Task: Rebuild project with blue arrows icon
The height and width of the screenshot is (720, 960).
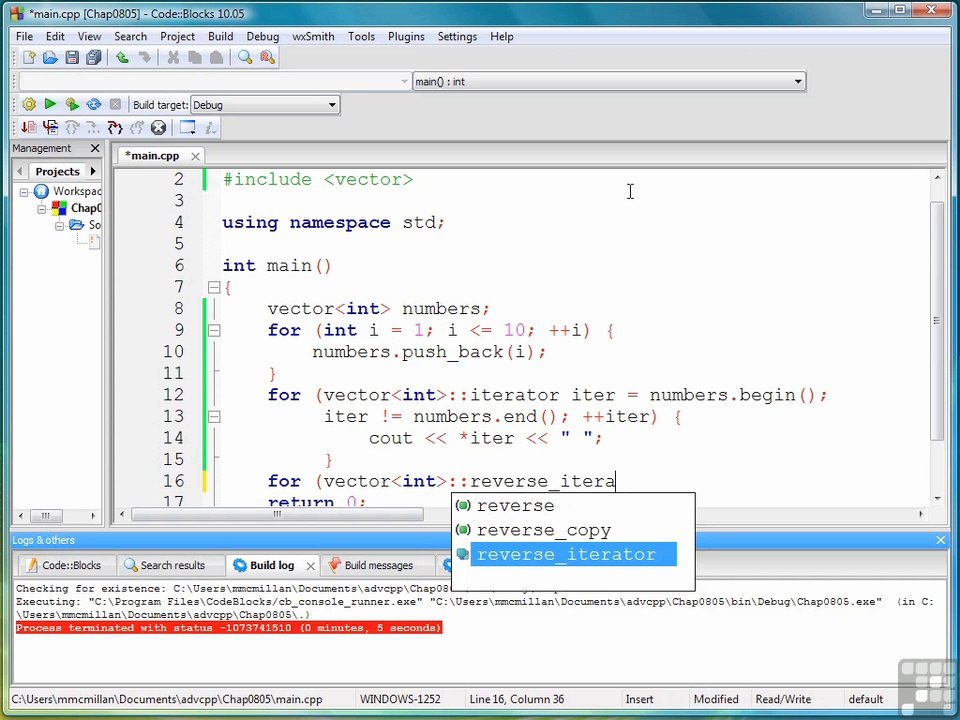Action: tap(94, 105)
